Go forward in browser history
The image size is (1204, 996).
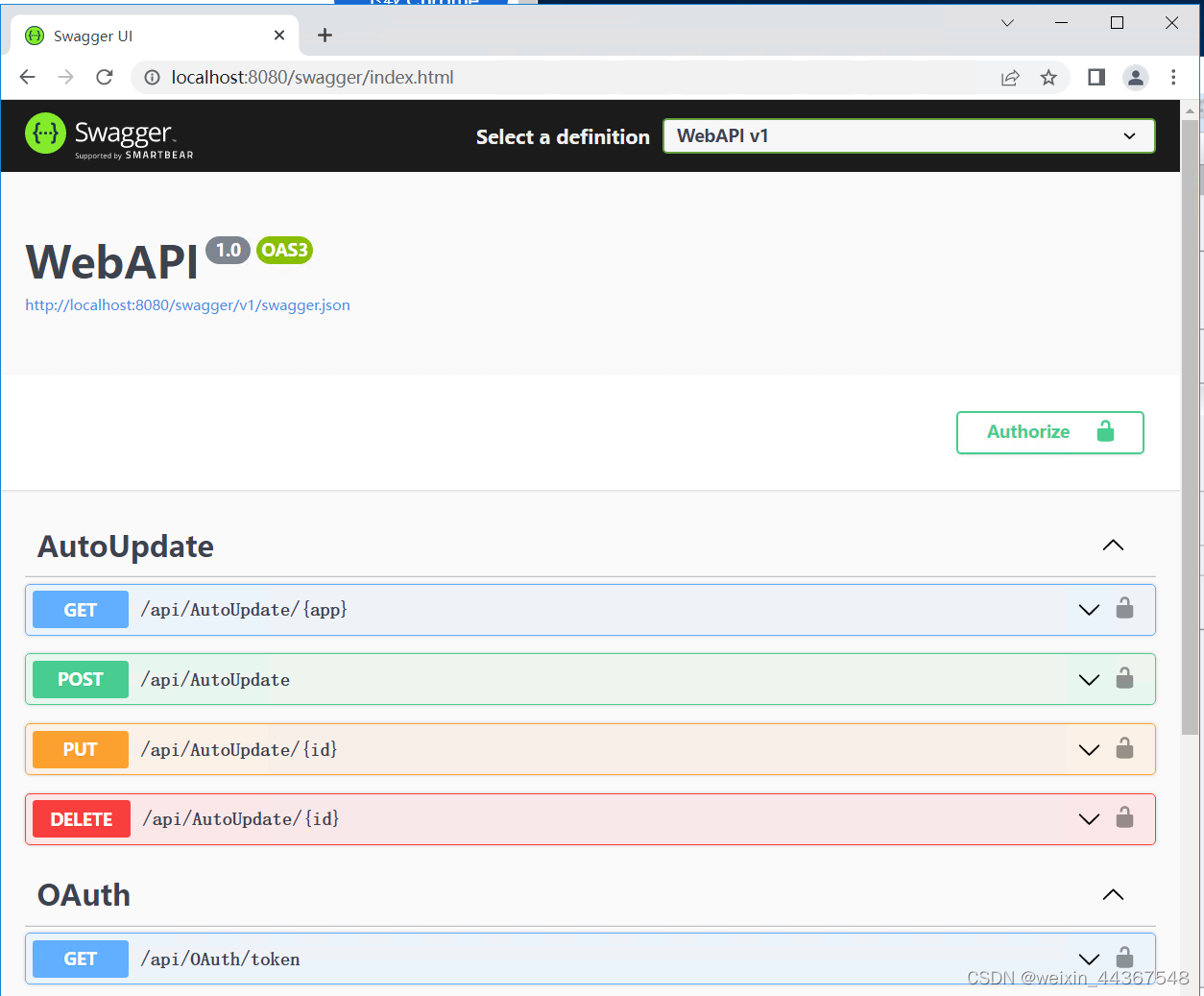pos(65,77)
